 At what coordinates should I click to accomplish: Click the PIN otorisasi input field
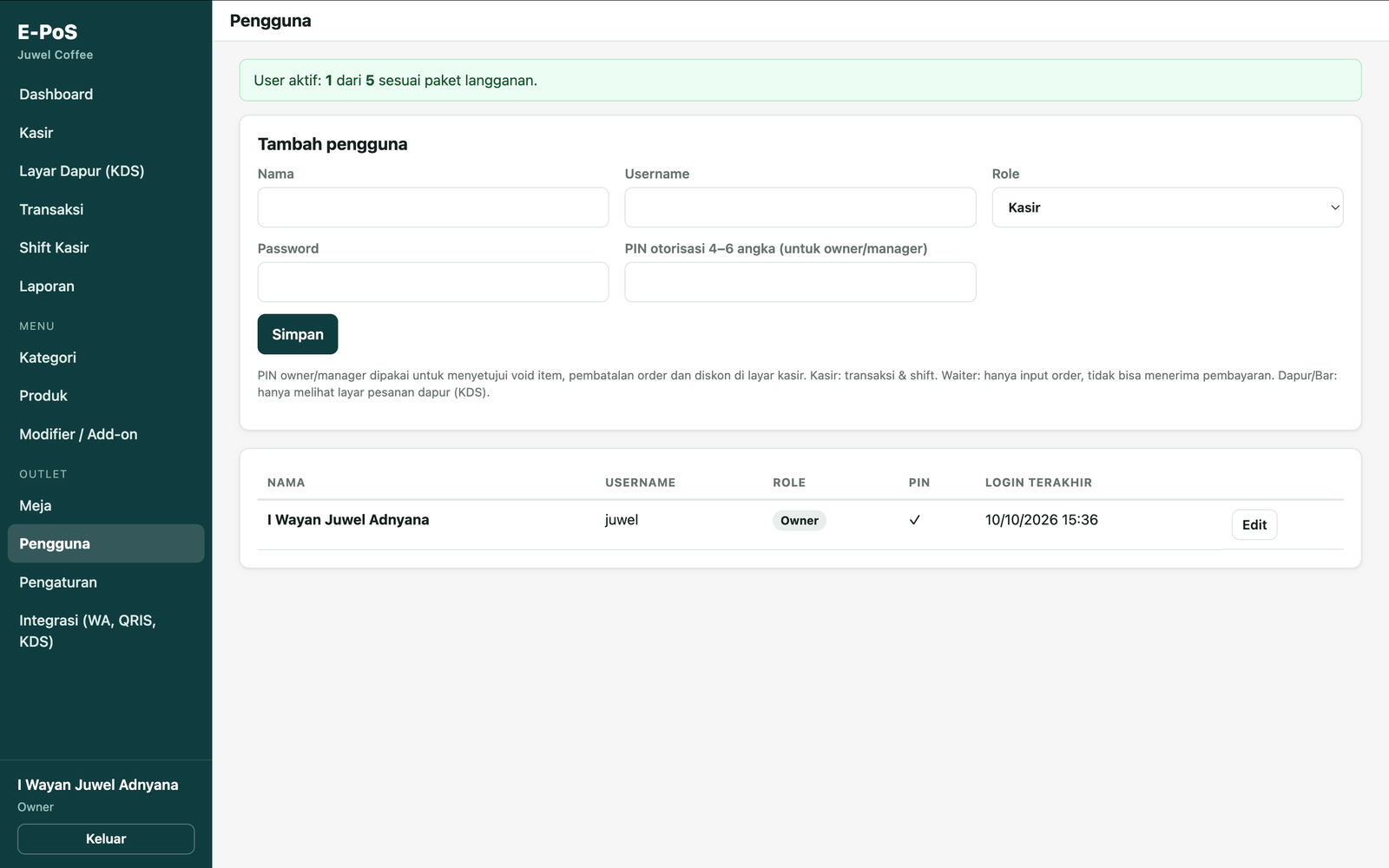pos(800,282)
